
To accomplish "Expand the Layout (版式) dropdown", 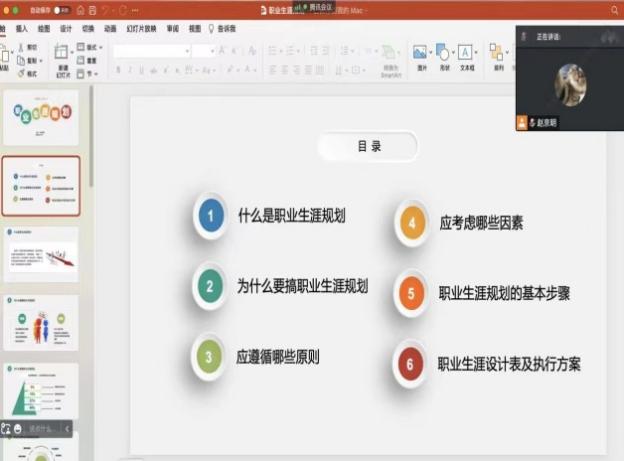I will tap(100, 47).
